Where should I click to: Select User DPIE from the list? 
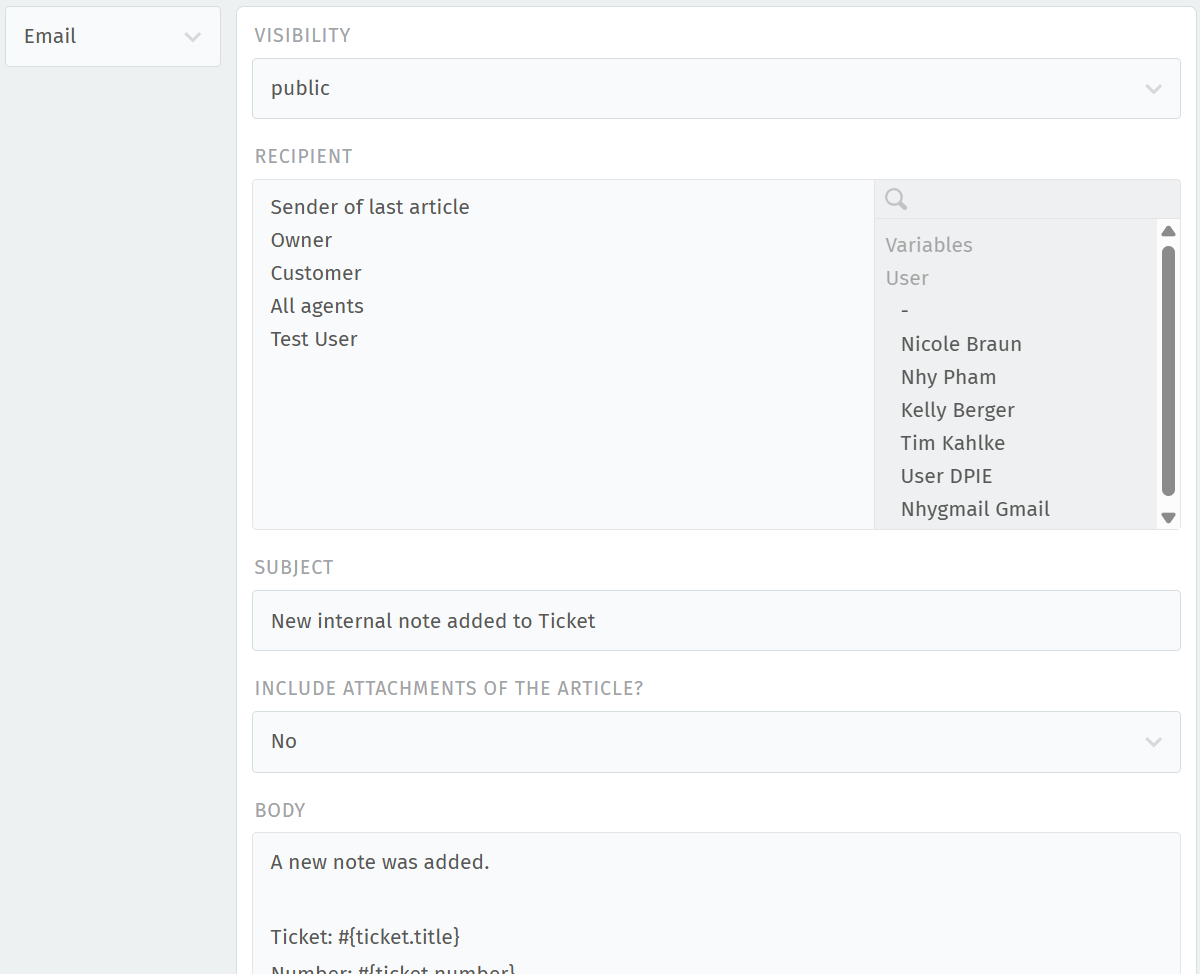(946, 476)
